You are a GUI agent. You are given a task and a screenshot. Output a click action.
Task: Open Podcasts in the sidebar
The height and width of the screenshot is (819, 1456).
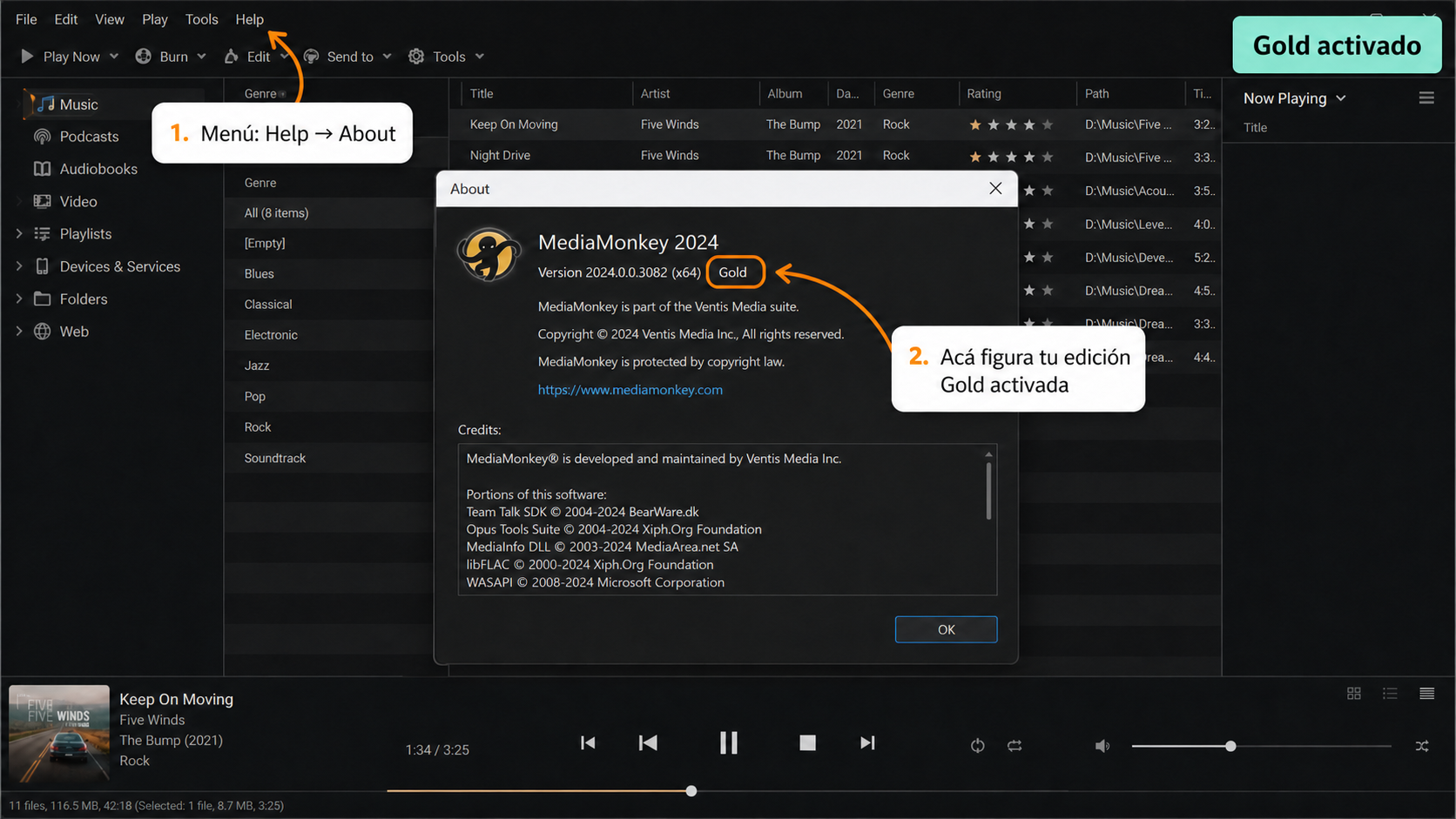pyautogui.click(x=89, y=137)
